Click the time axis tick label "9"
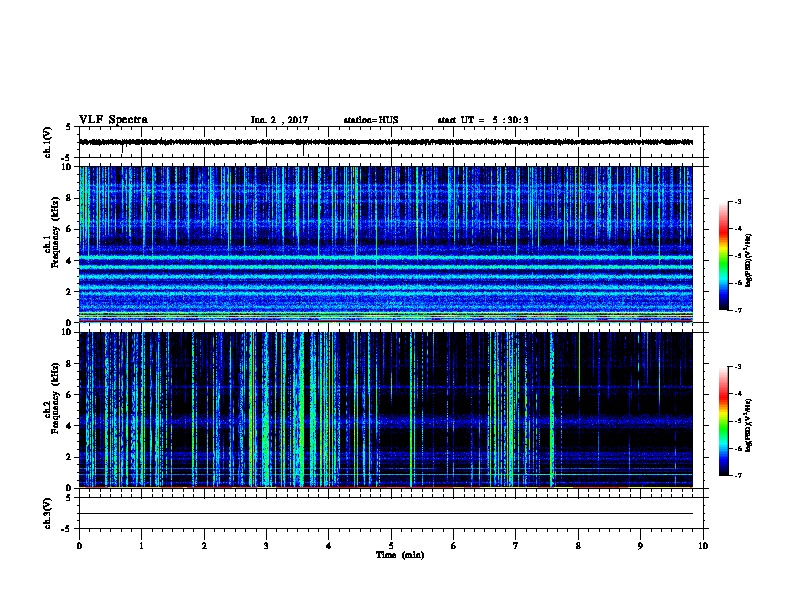This screenshot has width=792, height=612. click(640, 546)
